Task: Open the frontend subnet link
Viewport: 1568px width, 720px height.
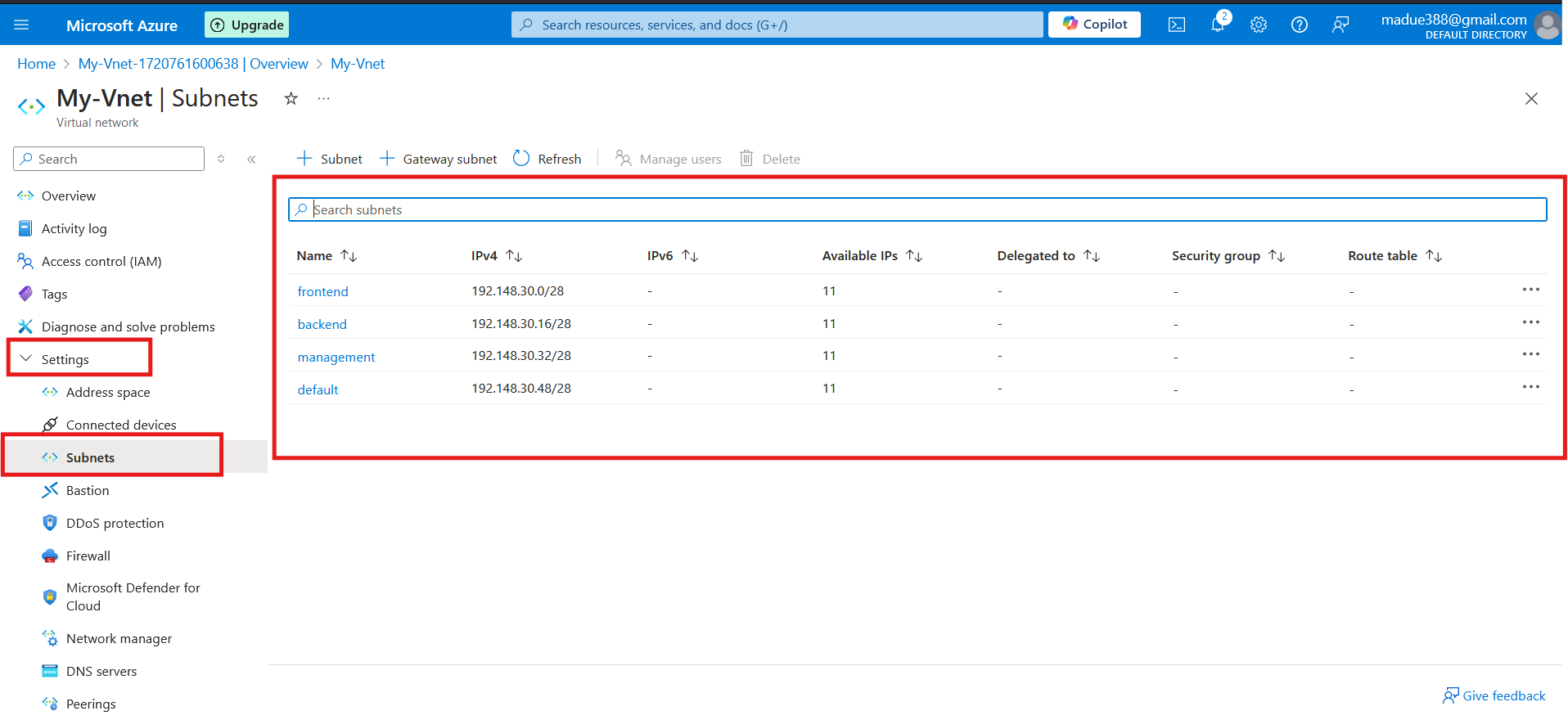Action: (322, 292)
